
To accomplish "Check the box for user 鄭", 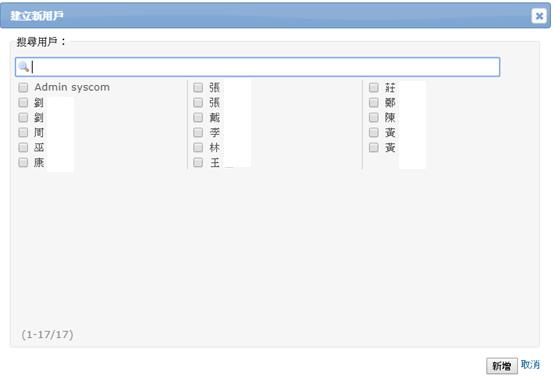I will 374,103.
